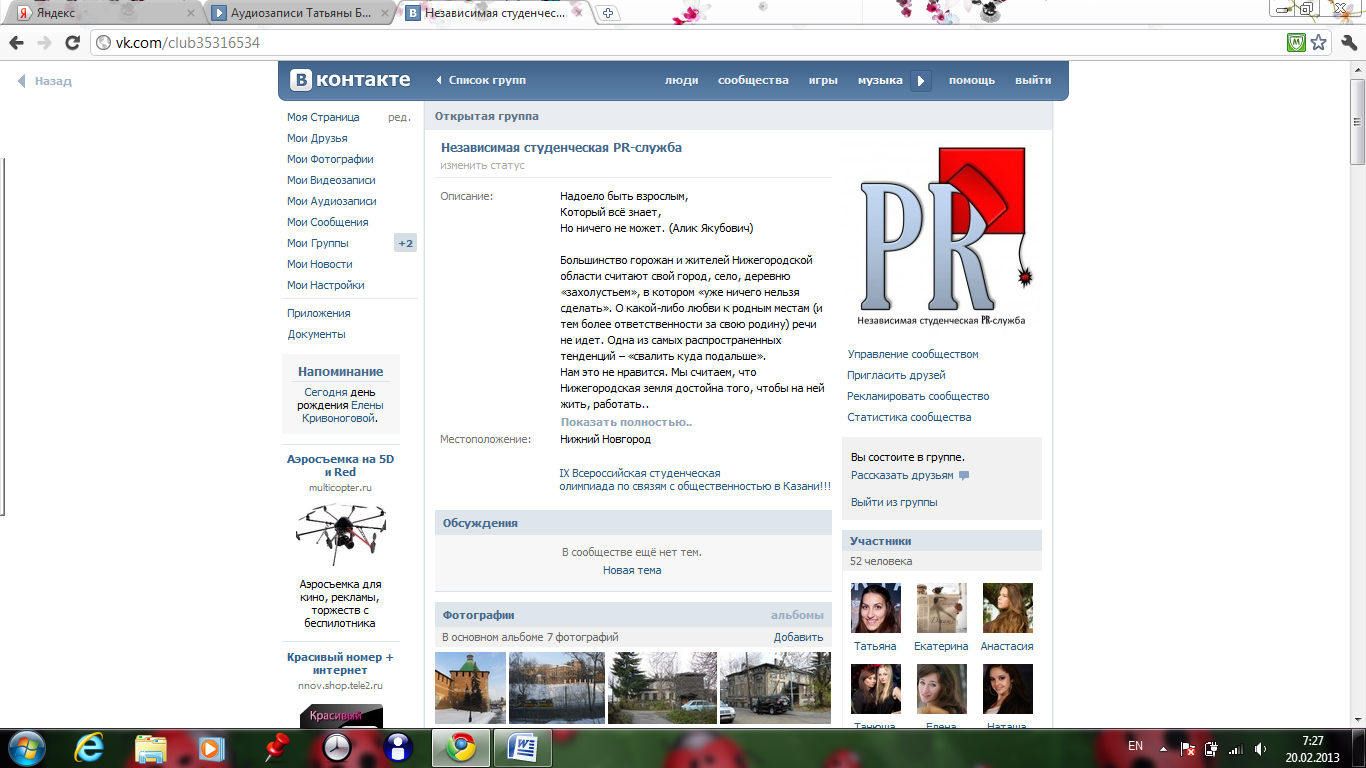The image size is (1366, 768).
Task: Click the address bar with vk.com/club35316534
Action: click(690, 43)
